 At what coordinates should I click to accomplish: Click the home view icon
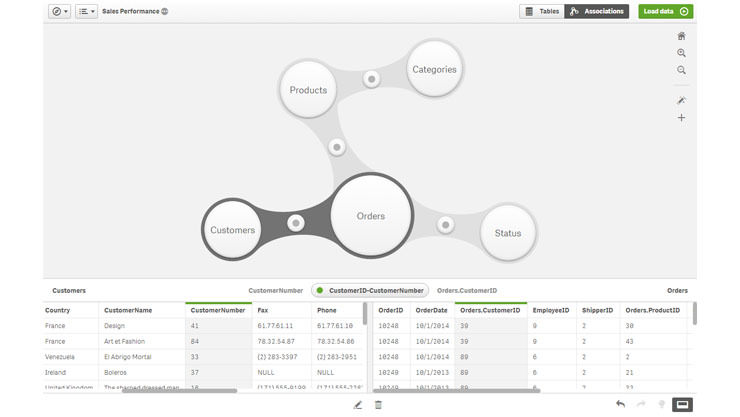click(681, 36)
